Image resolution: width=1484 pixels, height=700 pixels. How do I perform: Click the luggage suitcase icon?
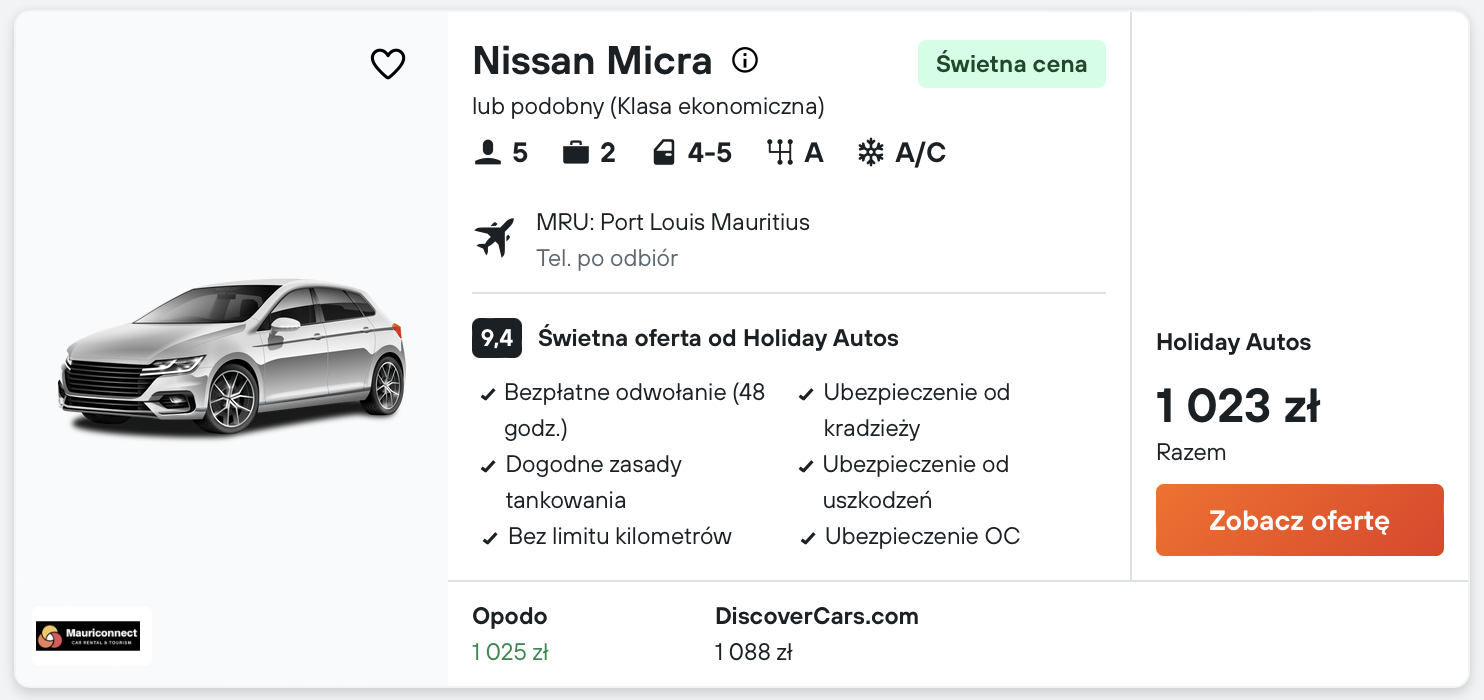pyautogui.click(x=575, y=153)
